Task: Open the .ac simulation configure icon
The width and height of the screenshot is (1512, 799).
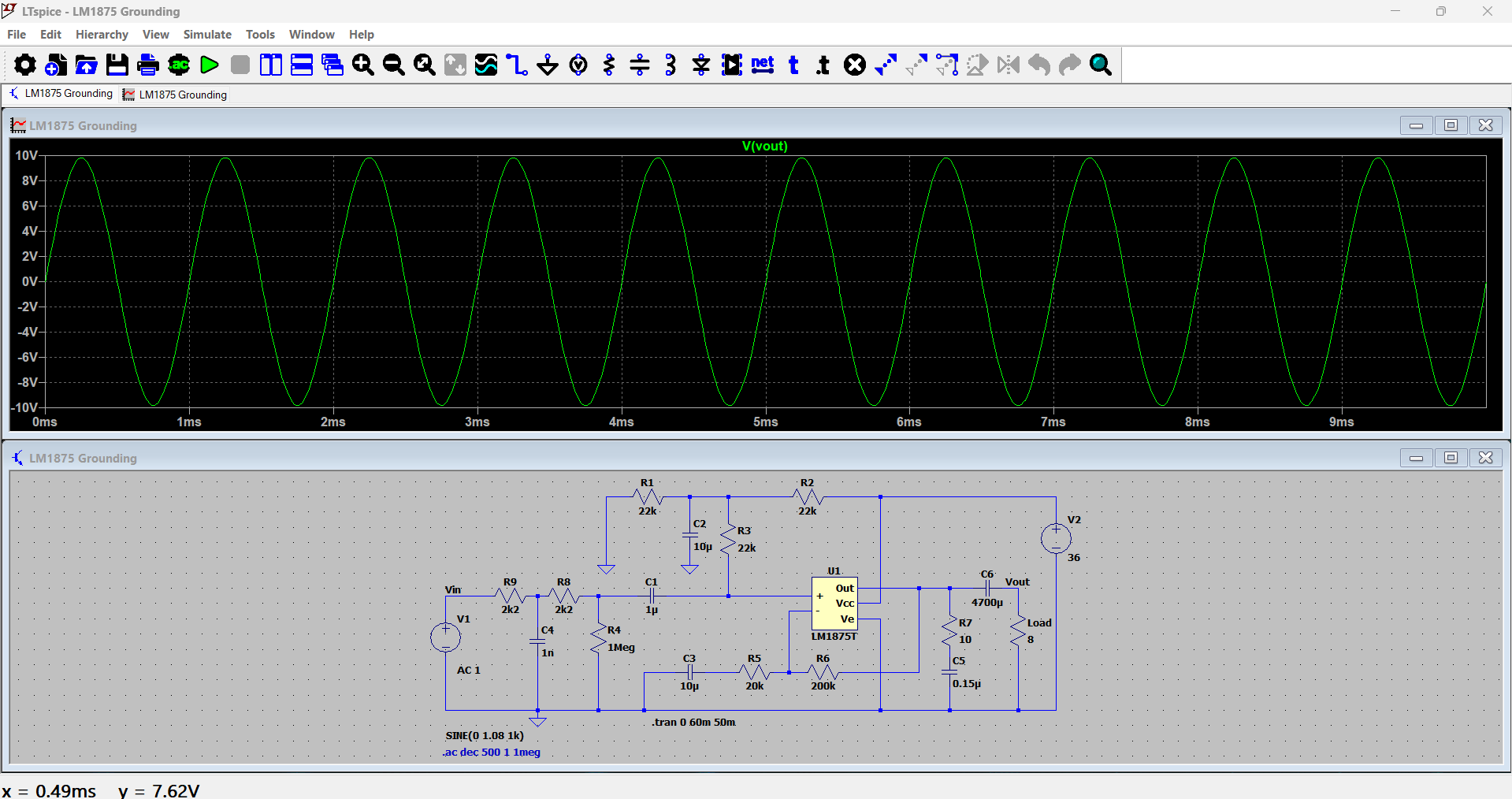Action: 179,65
